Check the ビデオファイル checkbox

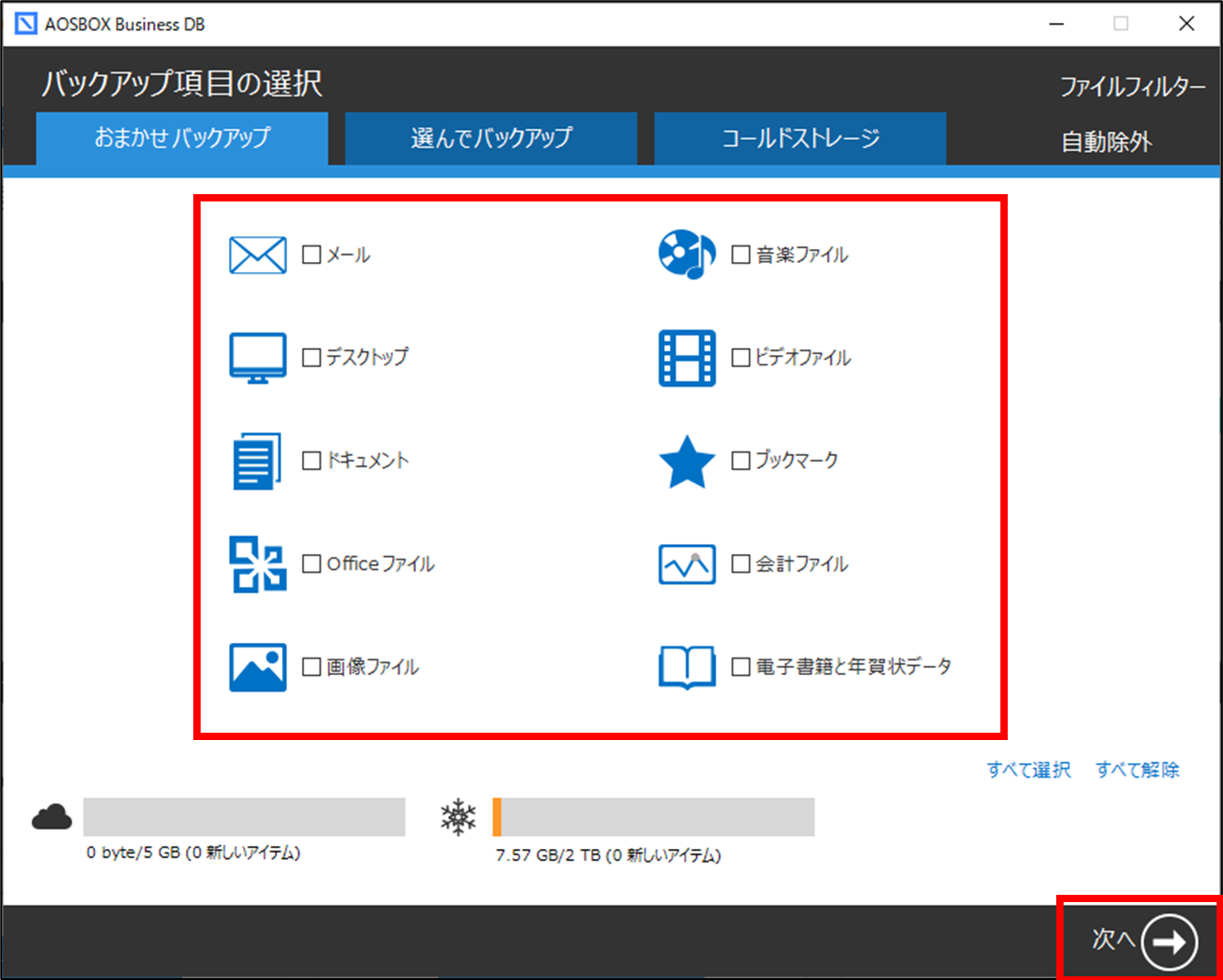741,357
